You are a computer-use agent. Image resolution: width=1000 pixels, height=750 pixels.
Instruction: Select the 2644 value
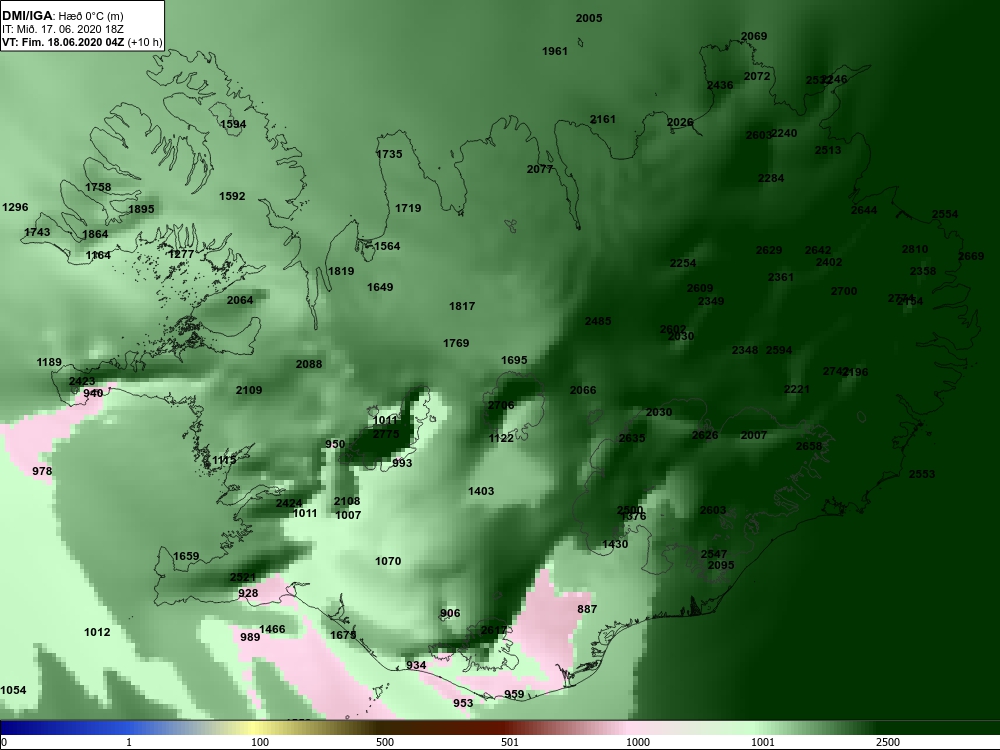pos(864,210)
